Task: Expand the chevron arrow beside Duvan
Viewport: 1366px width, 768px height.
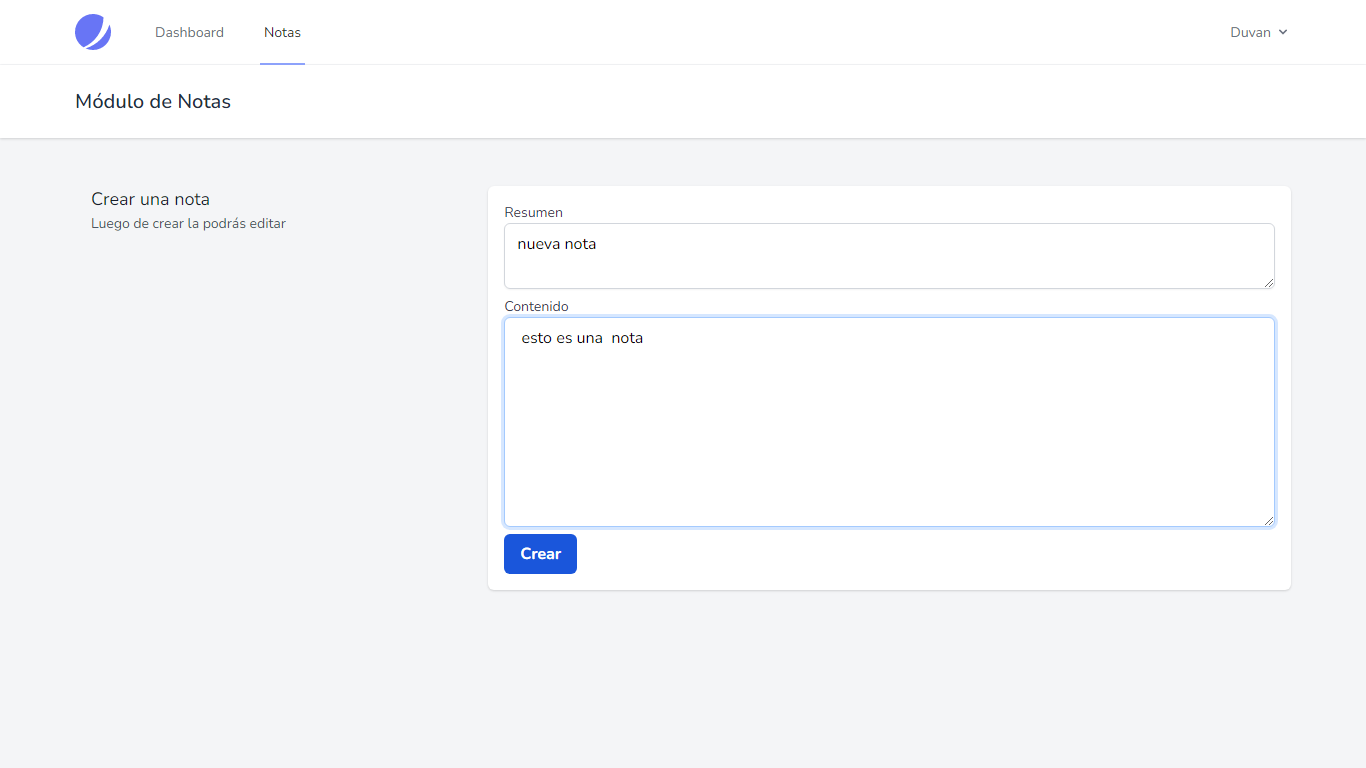Action: tap(1283, 32)
